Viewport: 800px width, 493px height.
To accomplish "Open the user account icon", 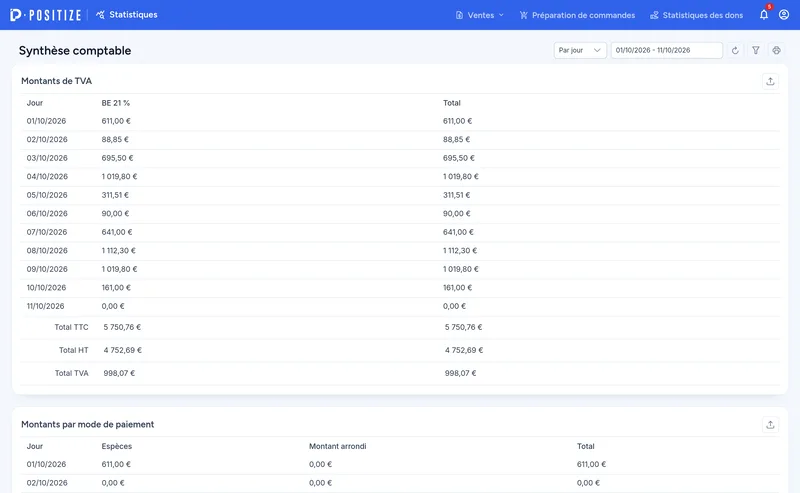I will [784, 14].
